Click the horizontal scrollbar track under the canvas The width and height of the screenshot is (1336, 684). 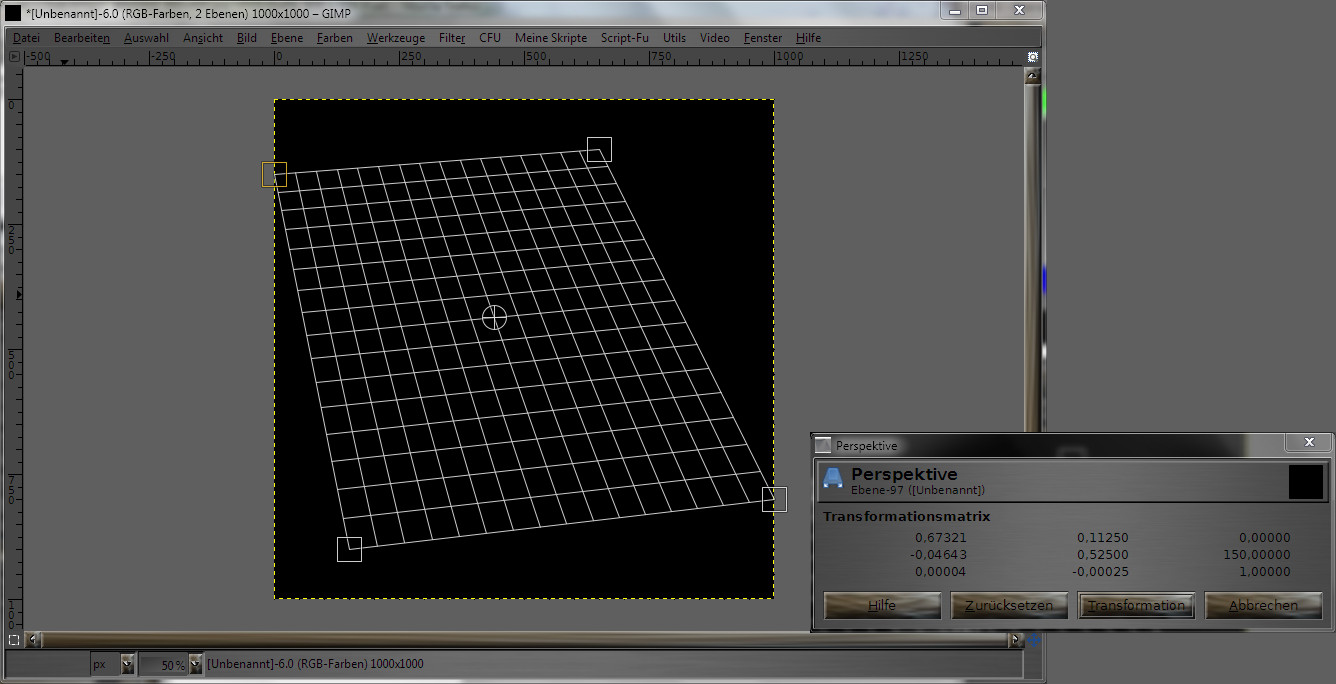520,640
